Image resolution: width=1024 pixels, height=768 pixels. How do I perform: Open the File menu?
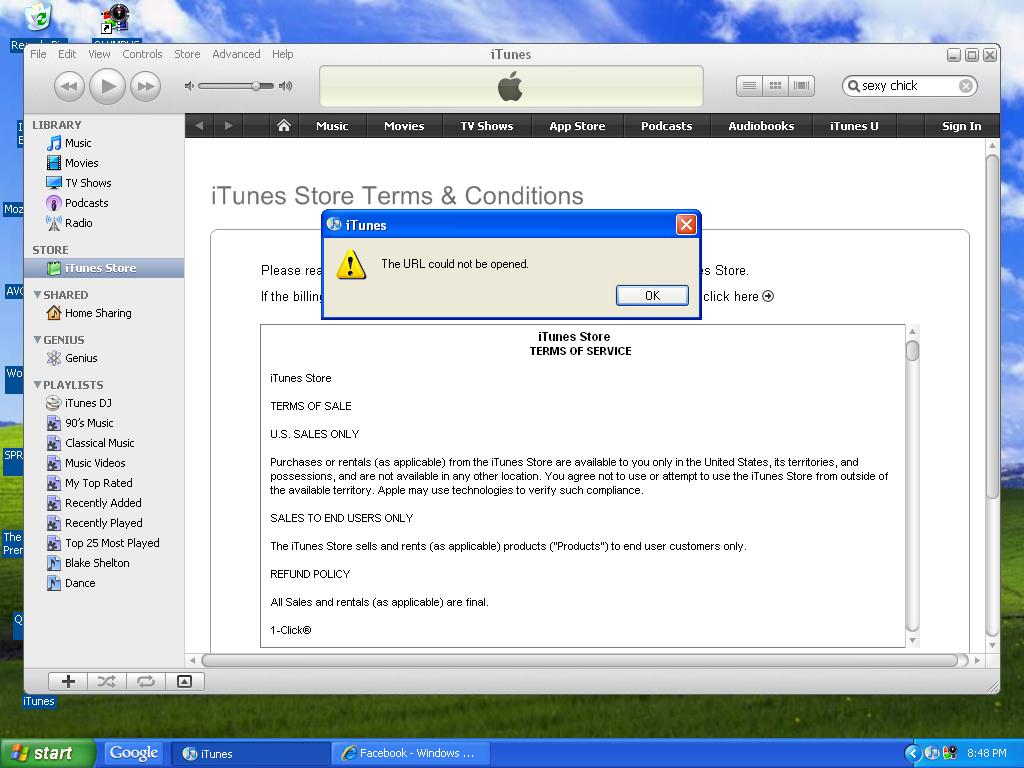point(38,54)
